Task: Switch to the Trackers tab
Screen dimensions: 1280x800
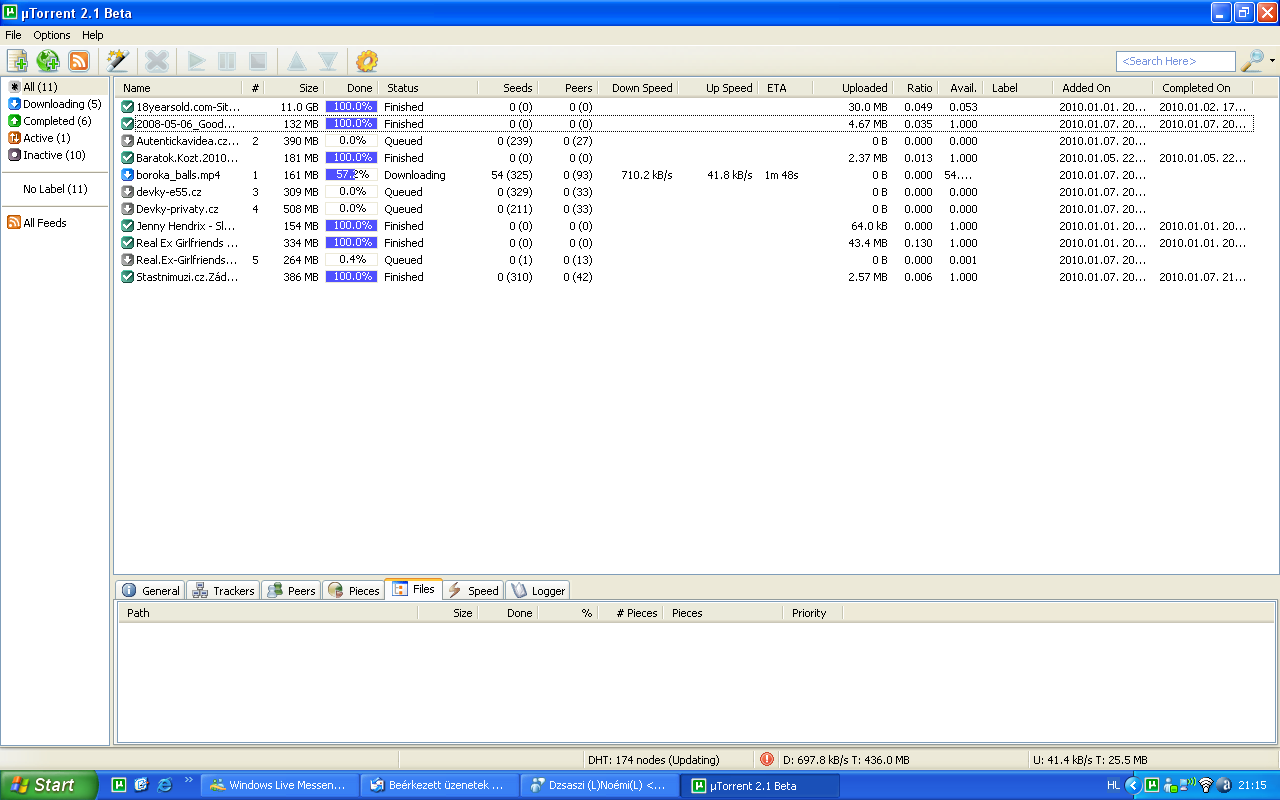Action: (223, 590)
